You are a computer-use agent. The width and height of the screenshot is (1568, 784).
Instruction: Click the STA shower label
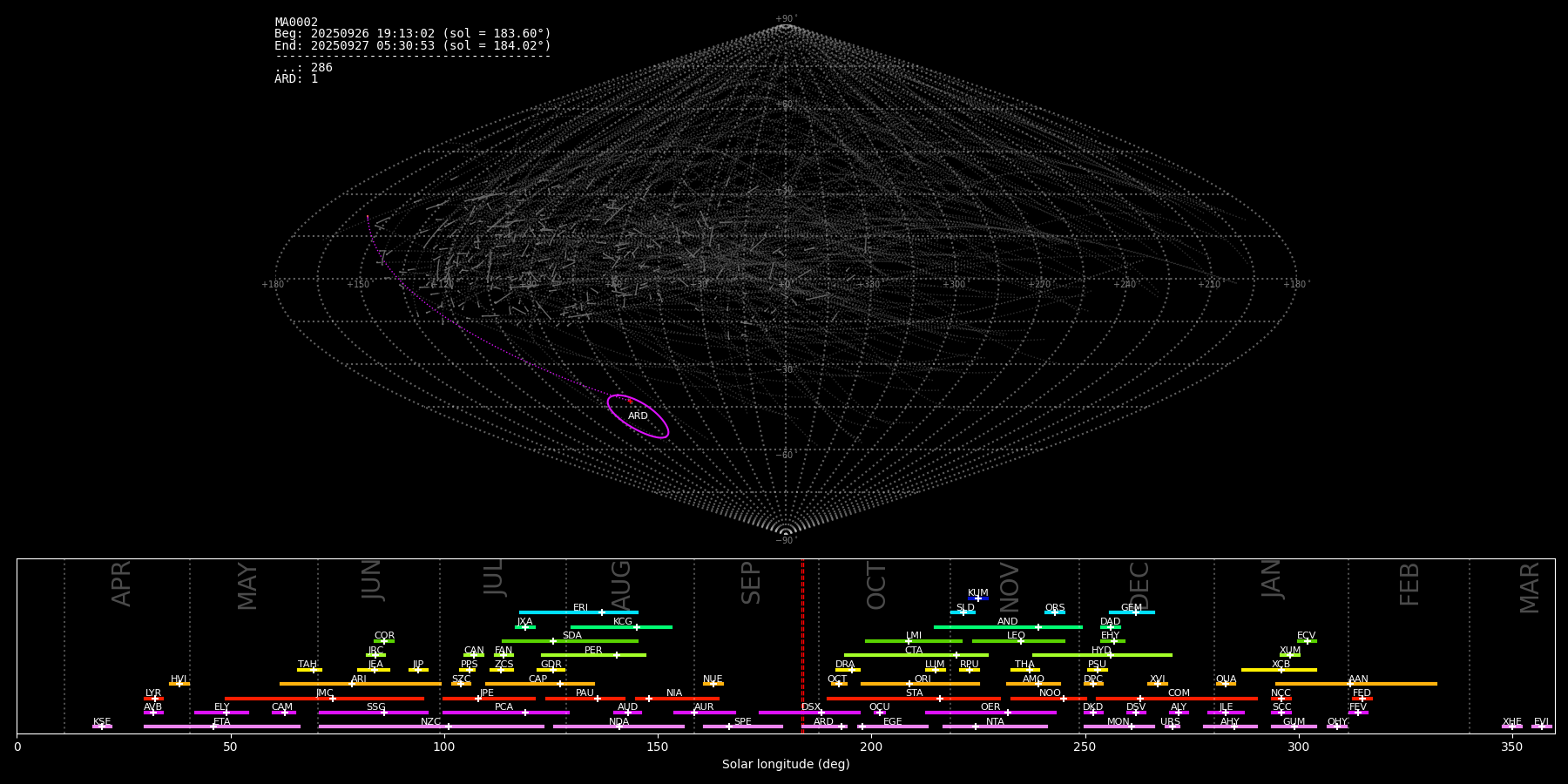point(914,693)
